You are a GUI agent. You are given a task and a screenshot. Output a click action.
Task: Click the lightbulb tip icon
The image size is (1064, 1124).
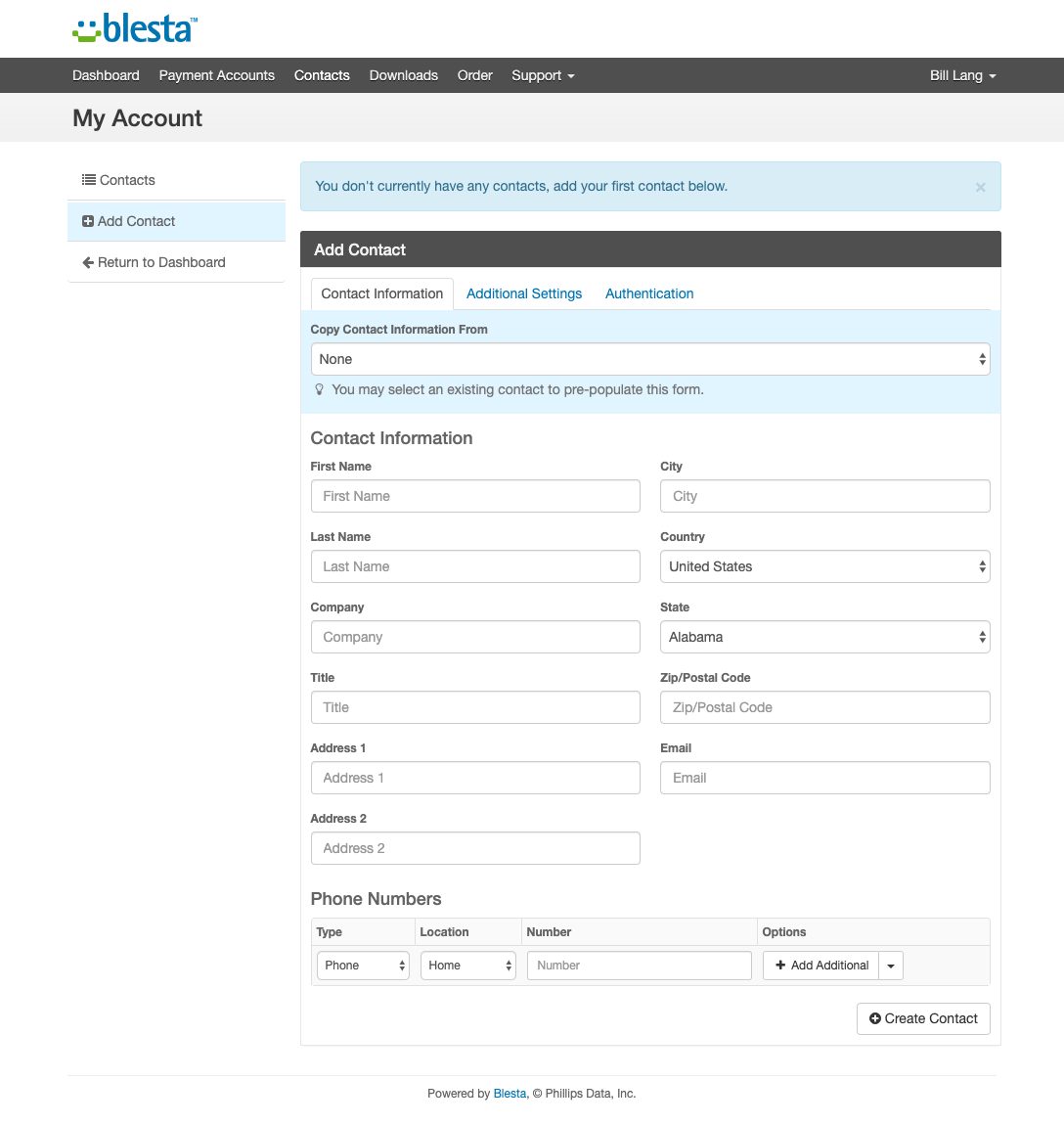pyautogui.click(x=319, y=389)
